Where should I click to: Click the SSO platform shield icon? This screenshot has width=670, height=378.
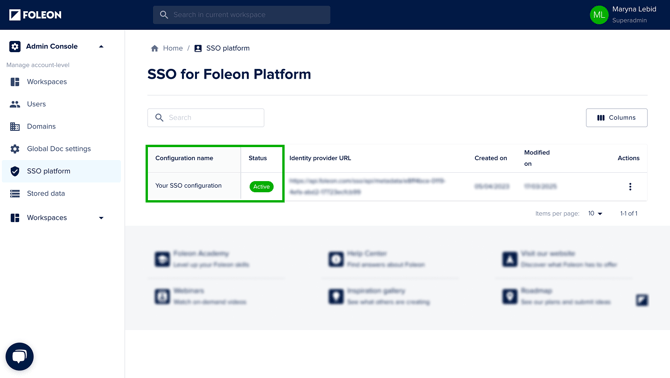[15, 171]
